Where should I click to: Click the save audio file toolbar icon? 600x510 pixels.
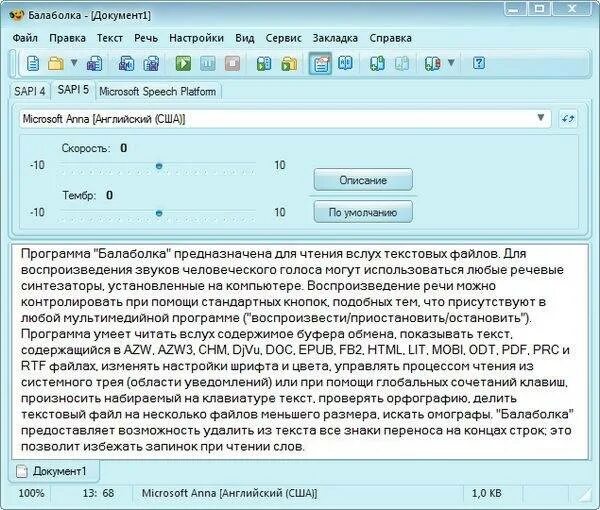[x=127, y=63]
